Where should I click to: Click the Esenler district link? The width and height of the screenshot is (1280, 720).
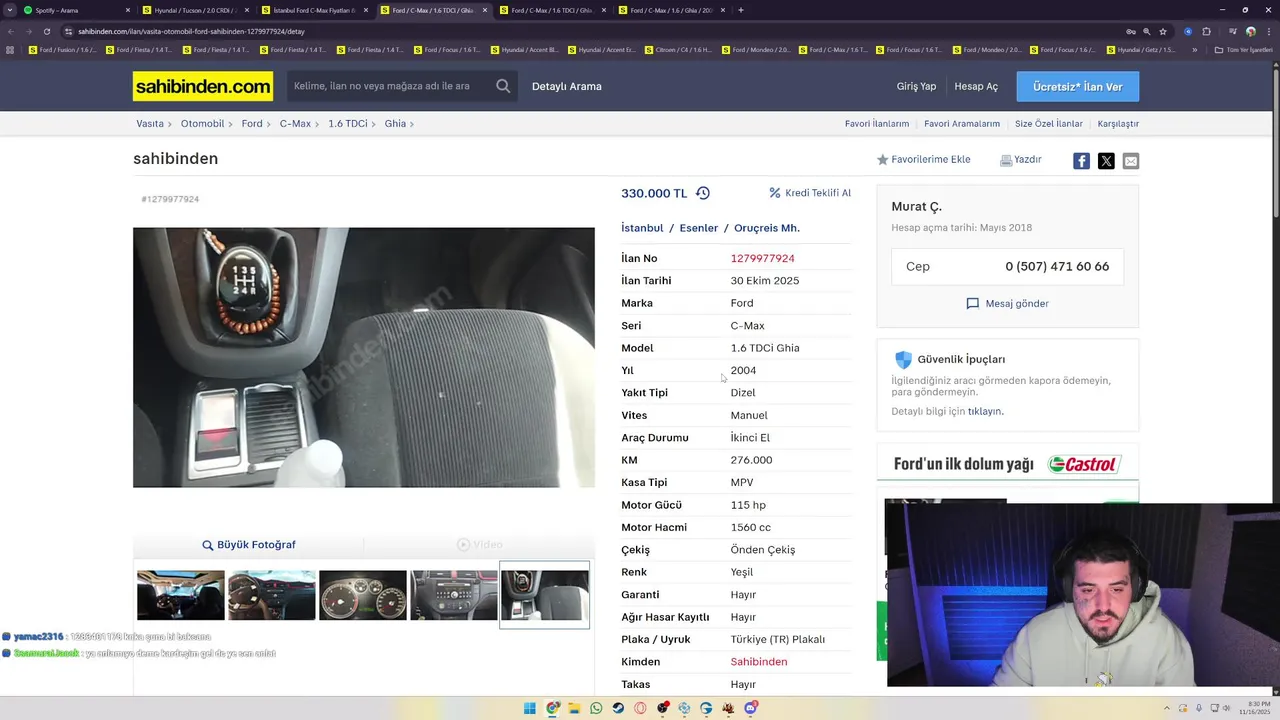699,228
